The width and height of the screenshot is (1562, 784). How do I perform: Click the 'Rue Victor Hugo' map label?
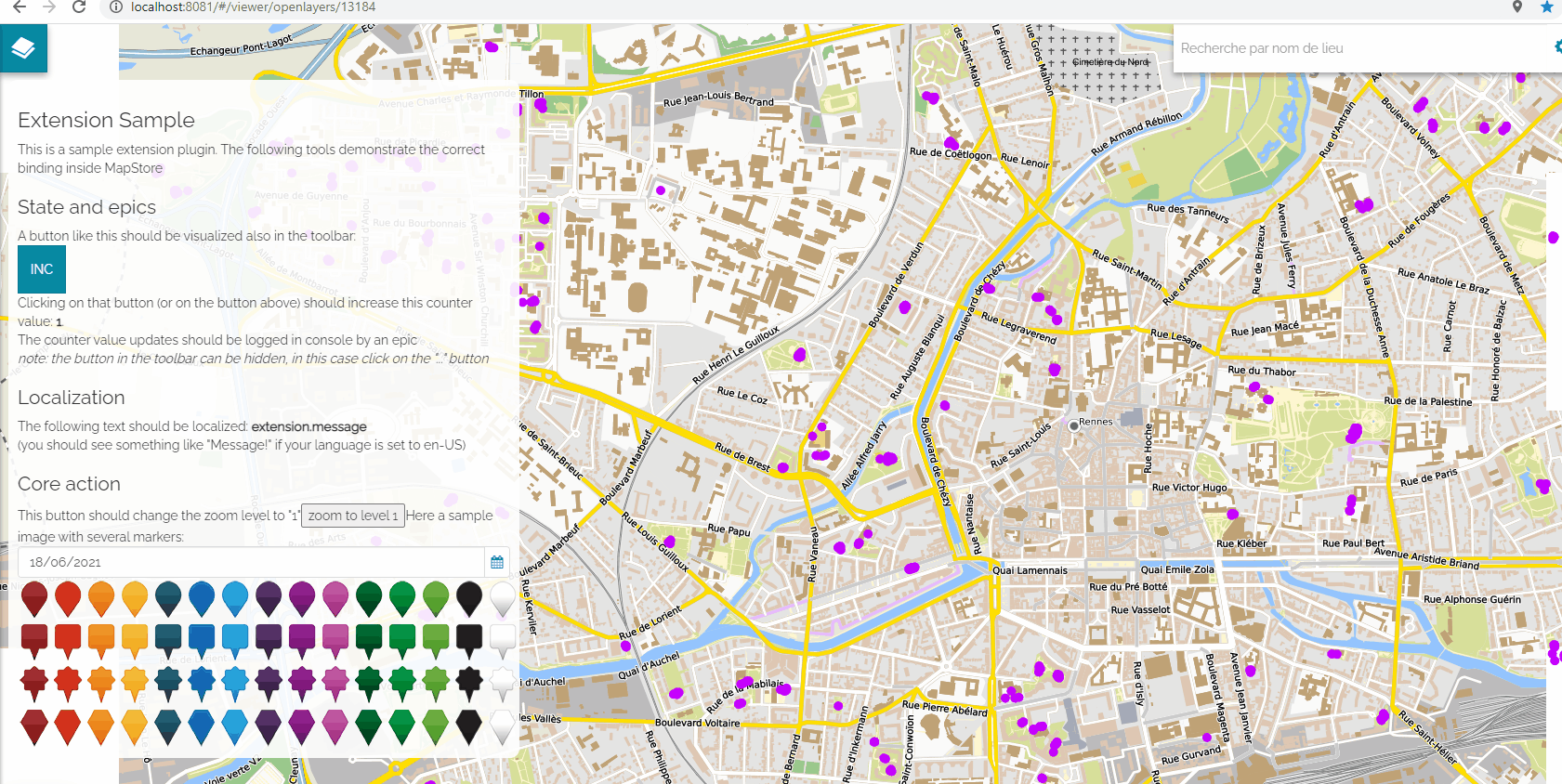(x=1189, y=487)
